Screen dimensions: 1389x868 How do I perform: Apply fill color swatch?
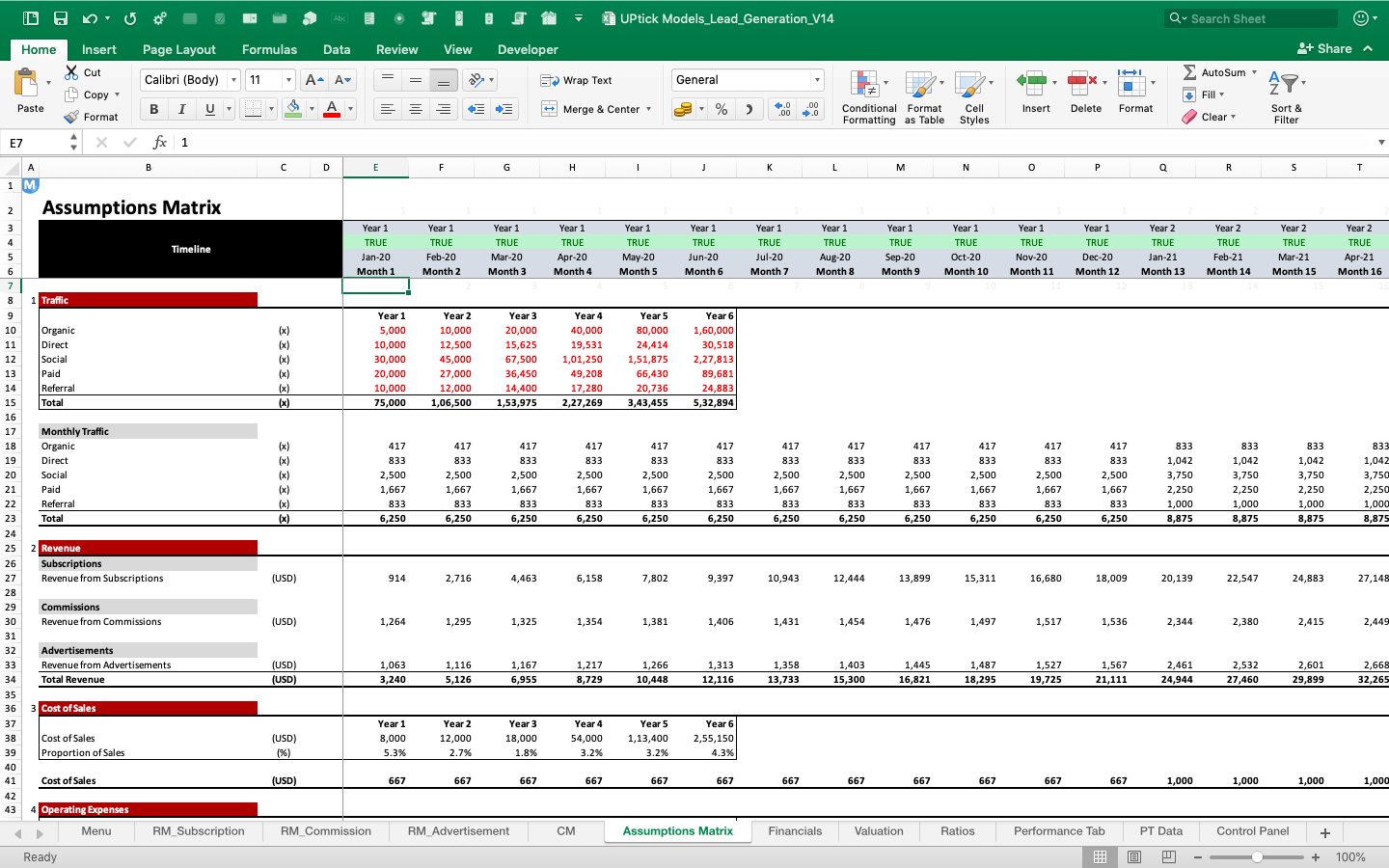293,109
